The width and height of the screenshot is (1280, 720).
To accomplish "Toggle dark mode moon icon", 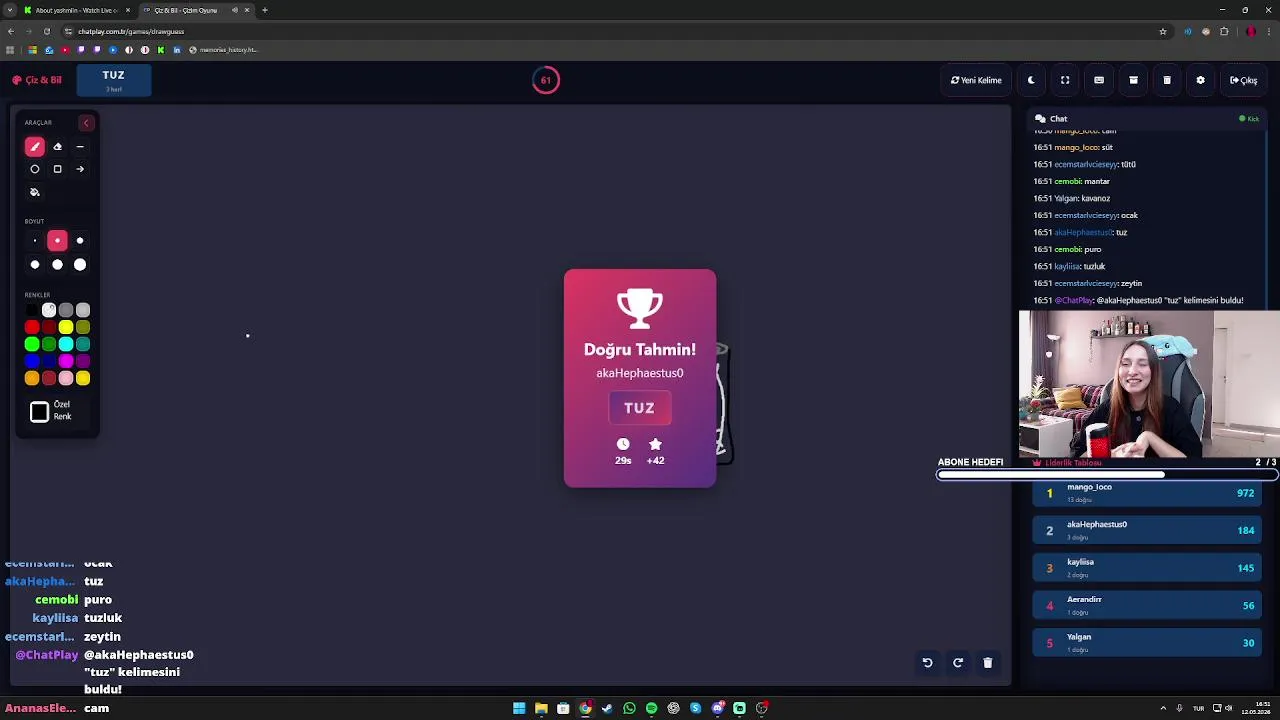I will [1031, 80].
